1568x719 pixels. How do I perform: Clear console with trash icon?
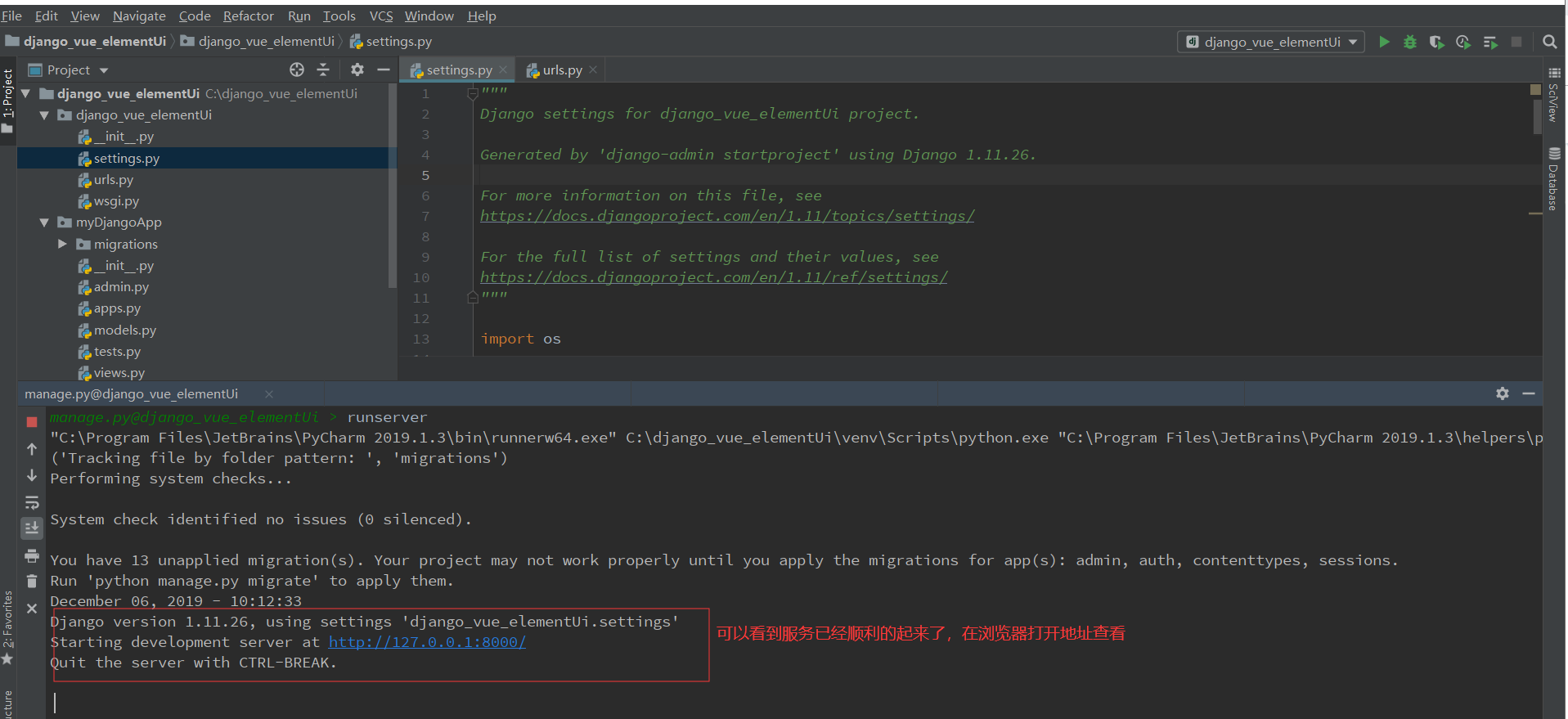click(32, 582)
